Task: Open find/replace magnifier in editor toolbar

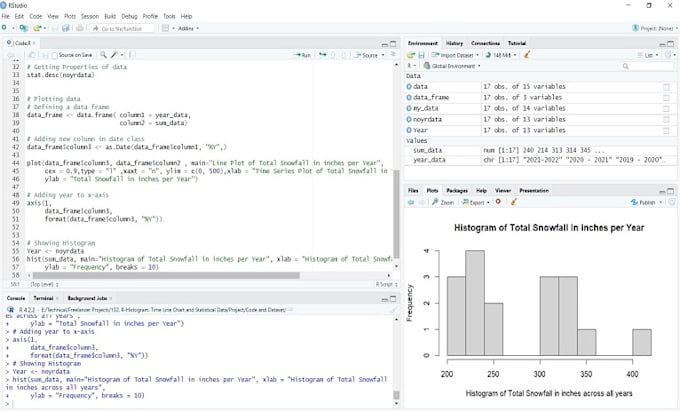Action: pyautogui.click(x=103, y=55)
